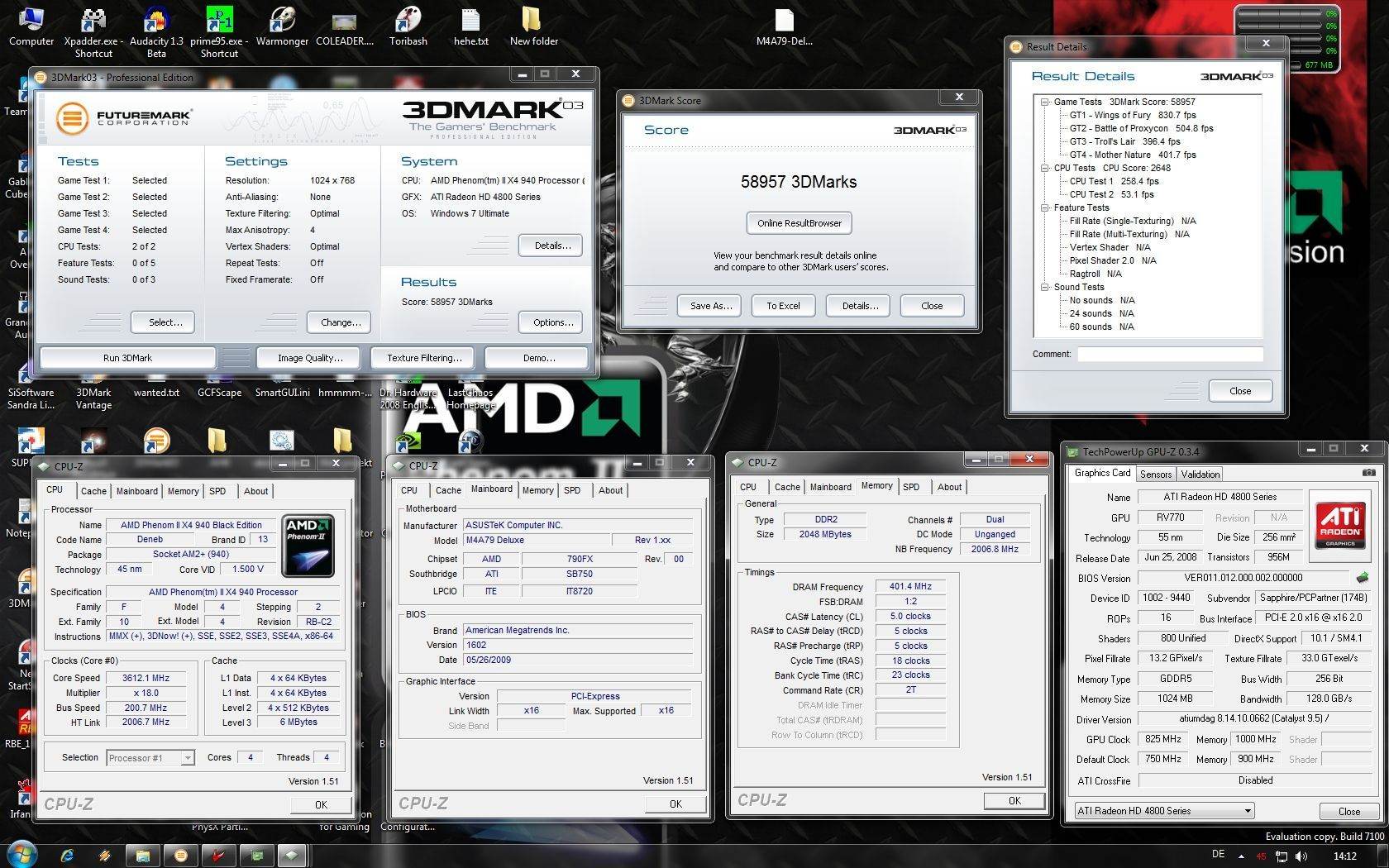Viewport: 1389px width, 868px height.
Task: Open Audacity 1.3 Beta desktop icon
Action: pos(156,33)
